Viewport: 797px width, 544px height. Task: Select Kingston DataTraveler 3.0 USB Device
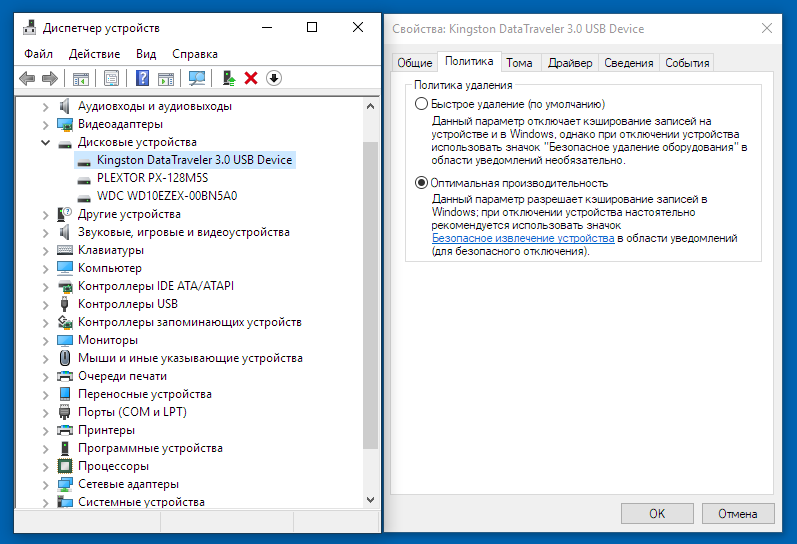pos(194,160)
